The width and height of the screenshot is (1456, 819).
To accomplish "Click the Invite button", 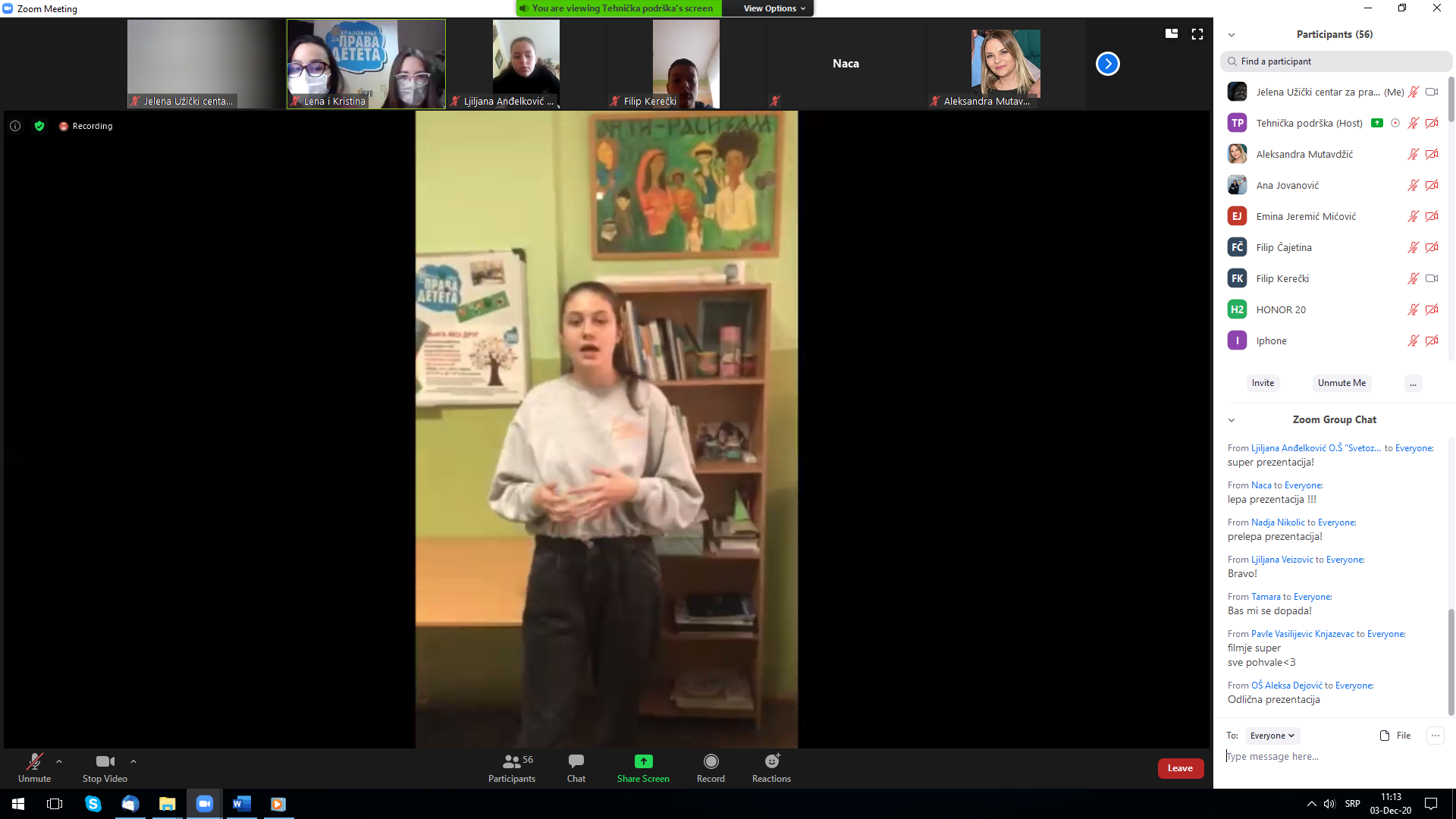I will coord(1263,383).
